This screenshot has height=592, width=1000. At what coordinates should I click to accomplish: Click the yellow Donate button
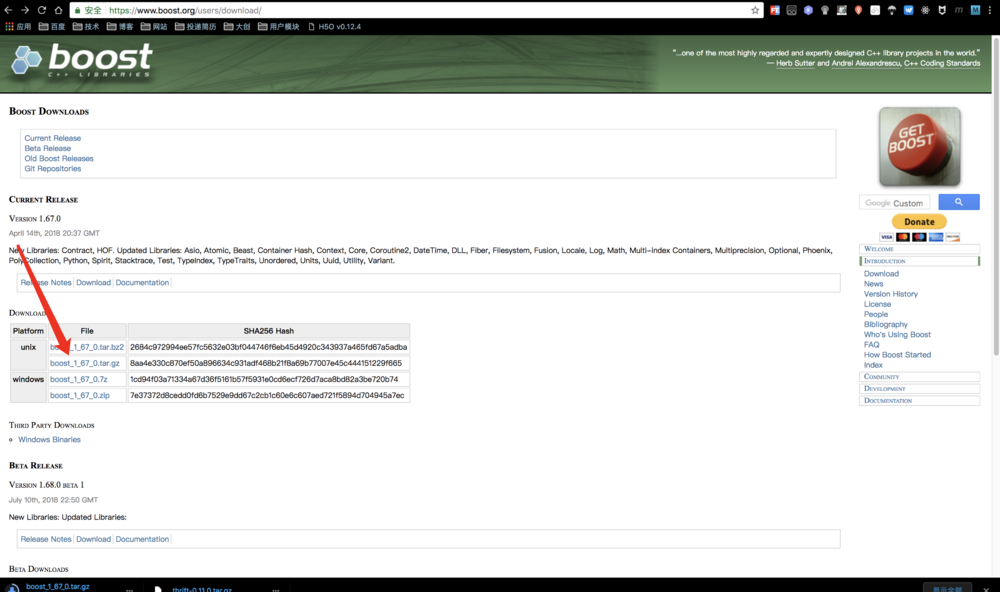tap(919, 221)
